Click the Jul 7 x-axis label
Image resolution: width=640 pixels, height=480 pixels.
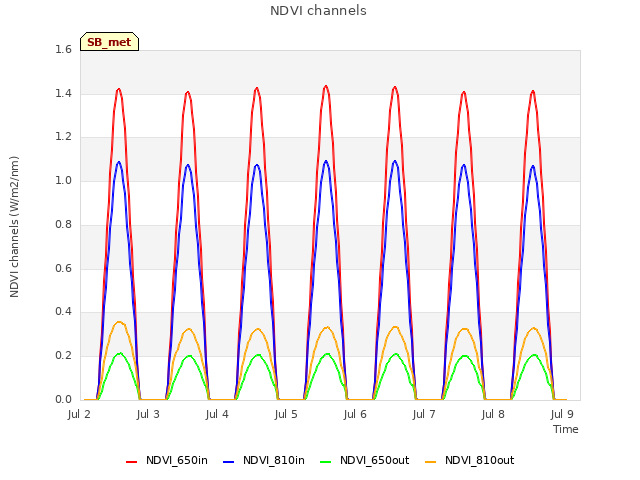(x=424, y=414)
